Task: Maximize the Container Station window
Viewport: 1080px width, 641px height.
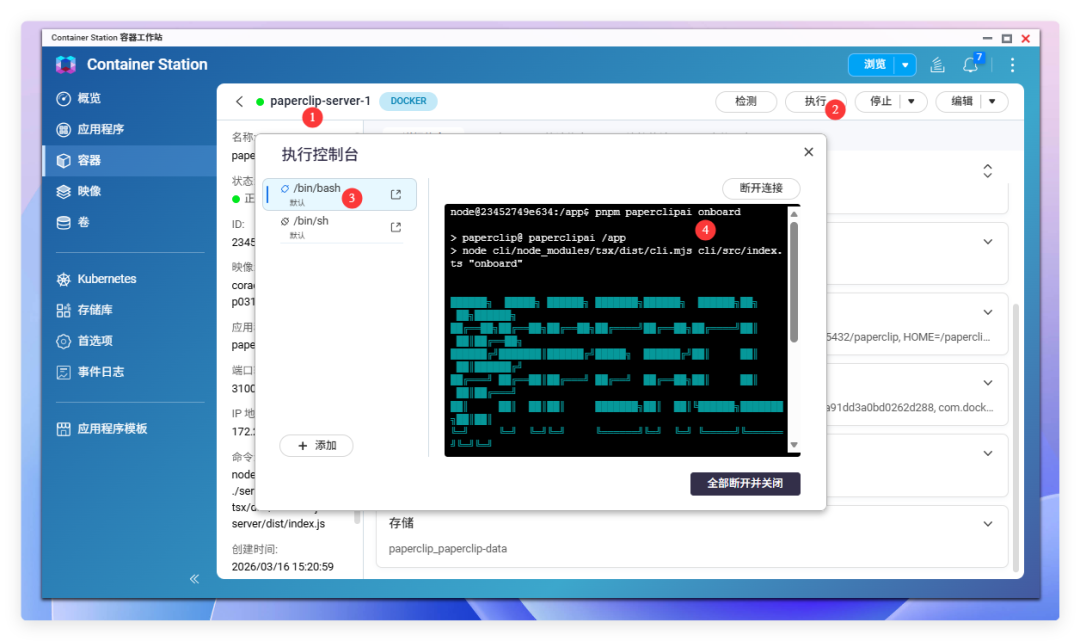Action: [x=1006, y=39]
